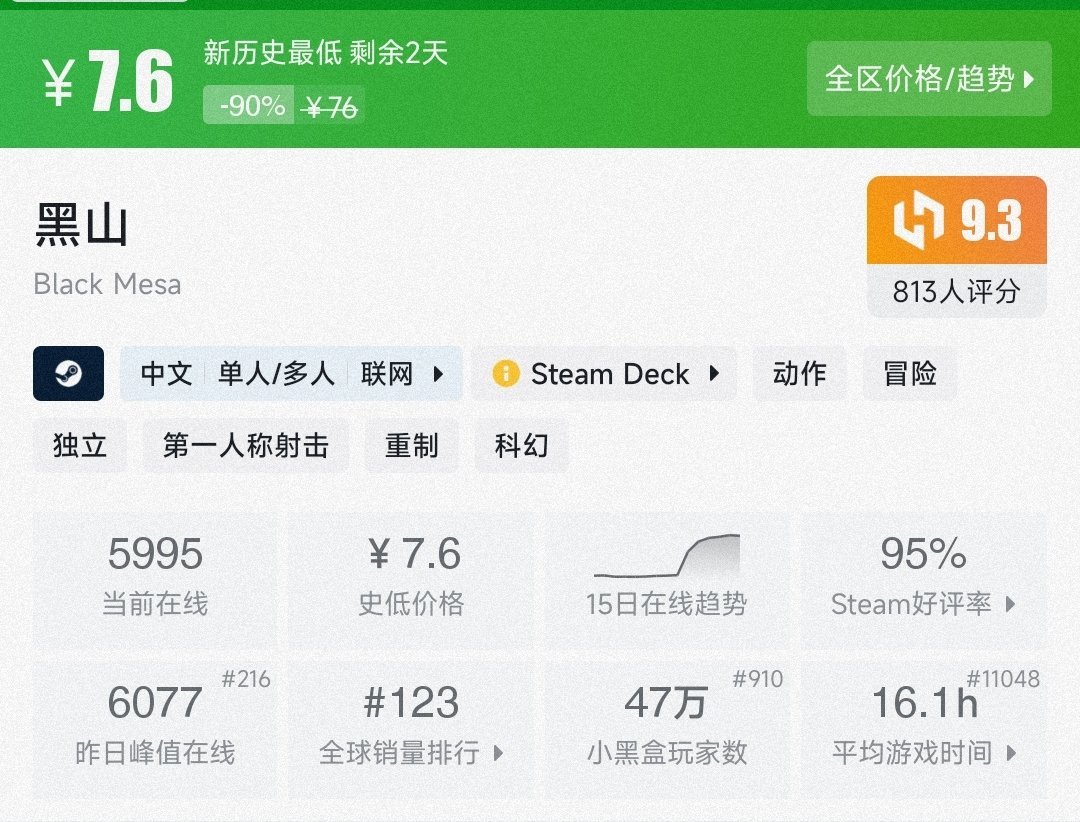Tap the 第一人称射击 tag
Screen dimensions: 1080x822
pos(246,445)
